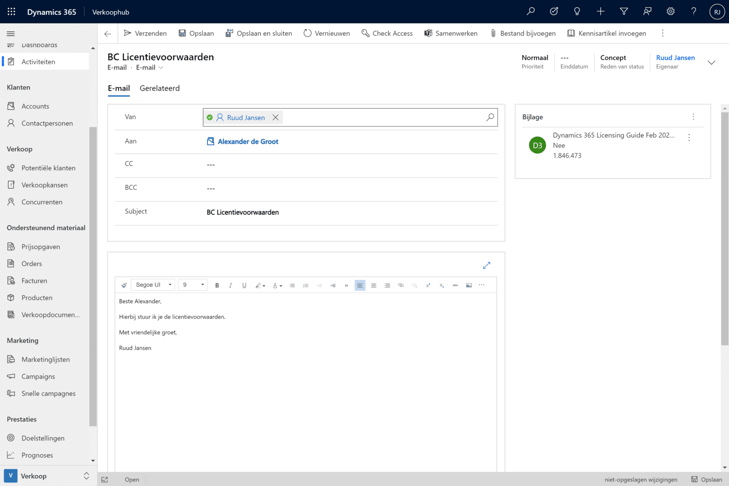
Task: Click the form vertical scrollbar
Action: point(724,228)
